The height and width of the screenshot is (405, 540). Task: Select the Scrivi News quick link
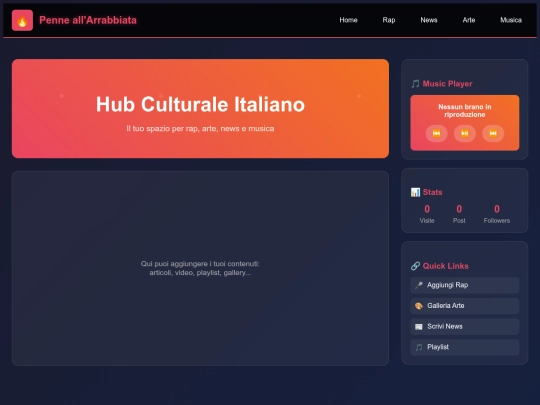(x=465, y=326)
